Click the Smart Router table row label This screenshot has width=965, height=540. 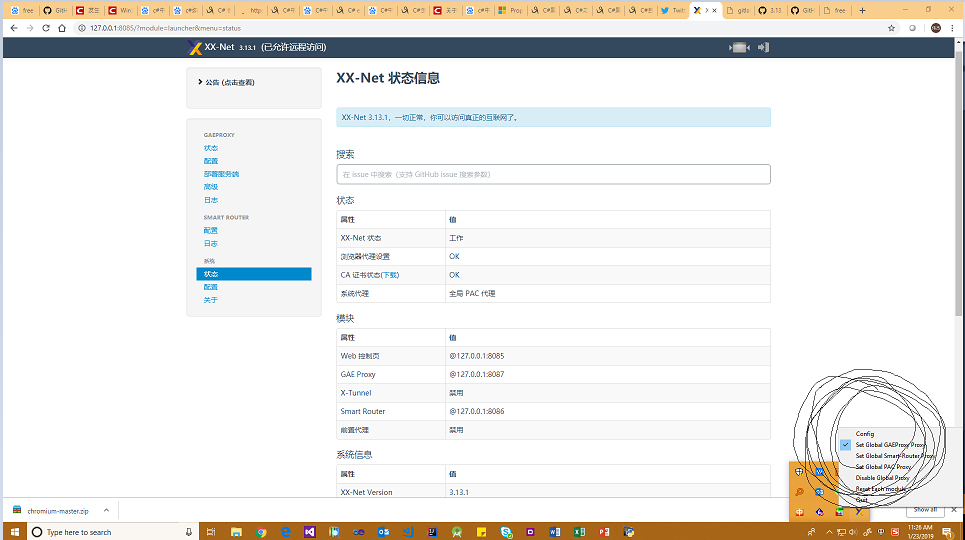(x=362, y=411)
